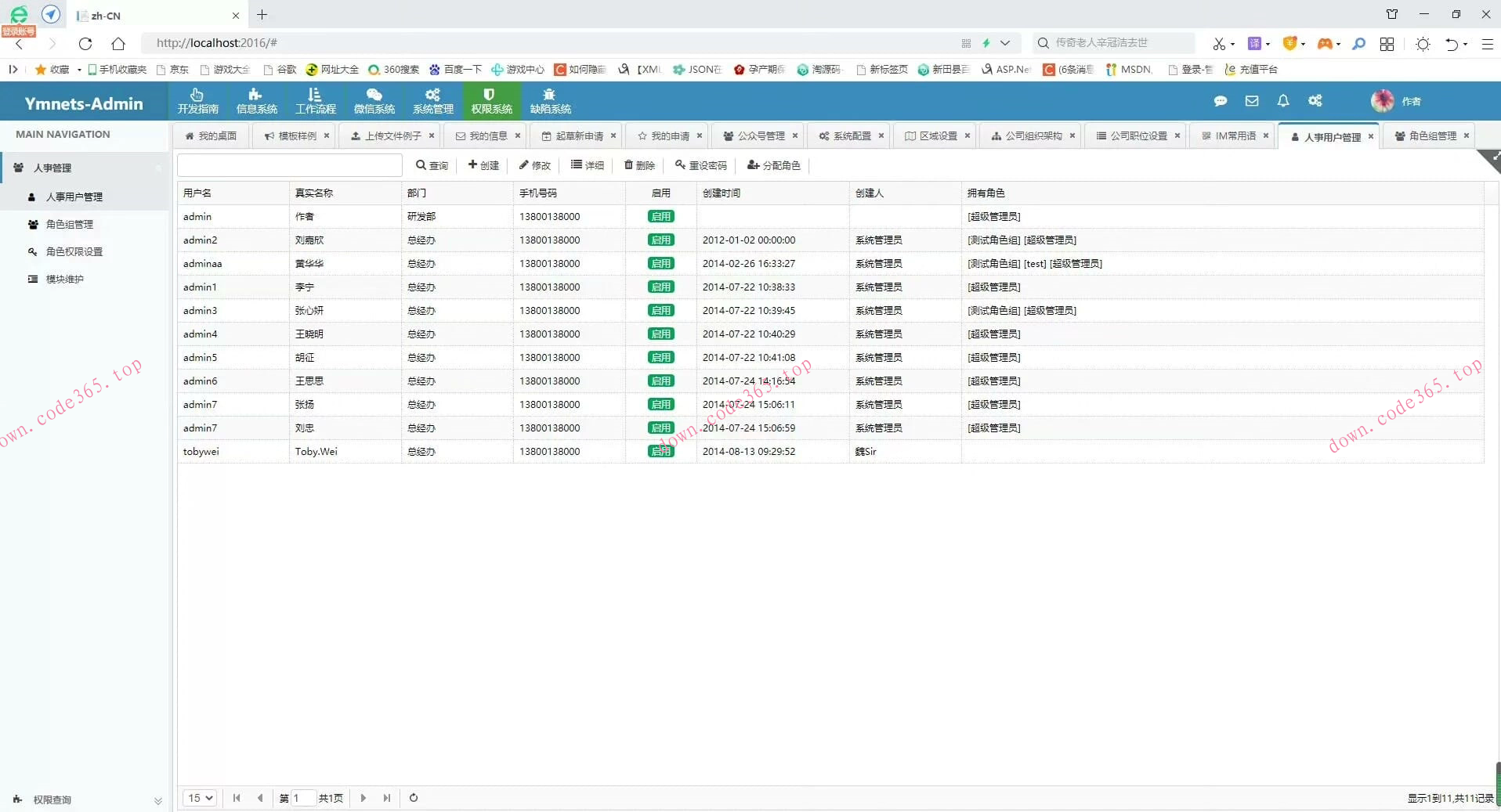
Task: Delete the selected user via the 删除 trash icon
Action: tap(638, 165)
